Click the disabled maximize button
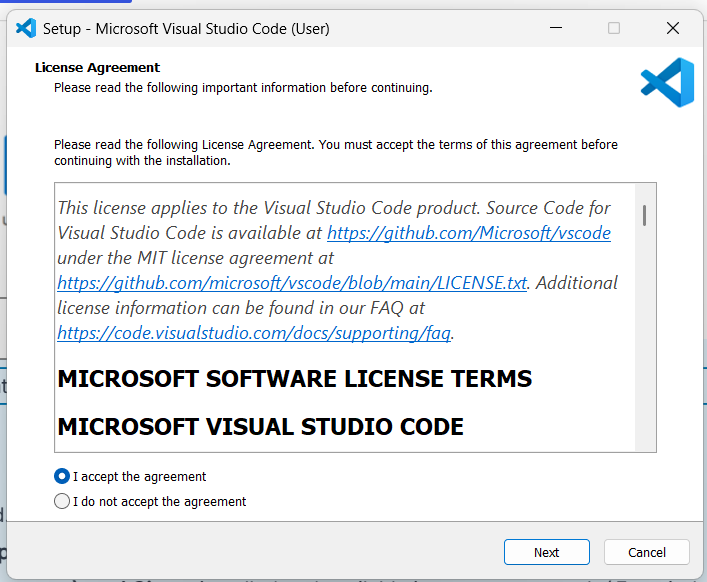The width and height of the screenshot is (707, 582). [x=614, y=28]
